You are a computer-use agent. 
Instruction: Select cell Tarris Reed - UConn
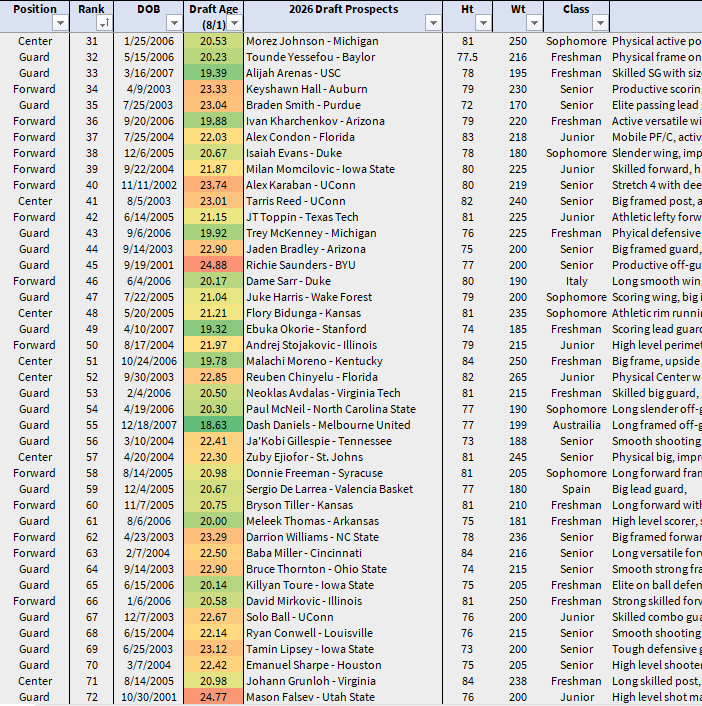coord(343,201)
